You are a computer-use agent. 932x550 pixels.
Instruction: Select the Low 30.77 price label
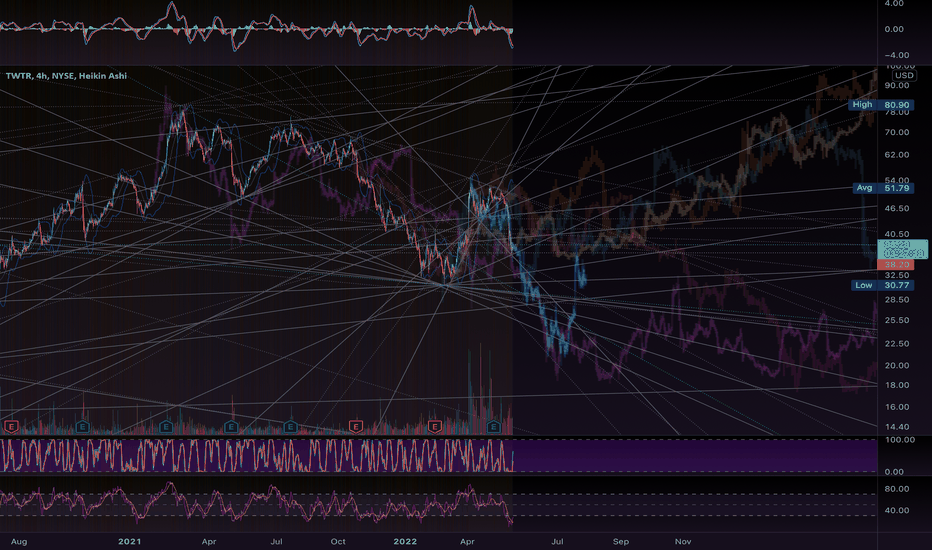tap(882, 285)
